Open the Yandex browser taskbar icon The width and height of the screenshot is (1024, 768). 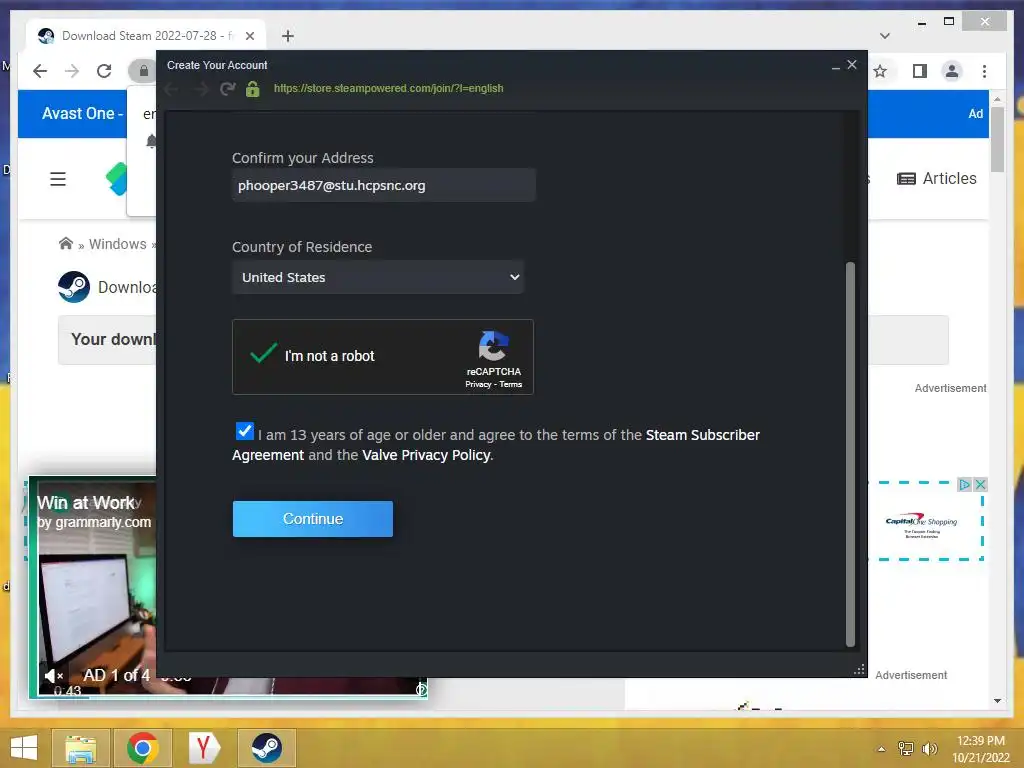204,748
